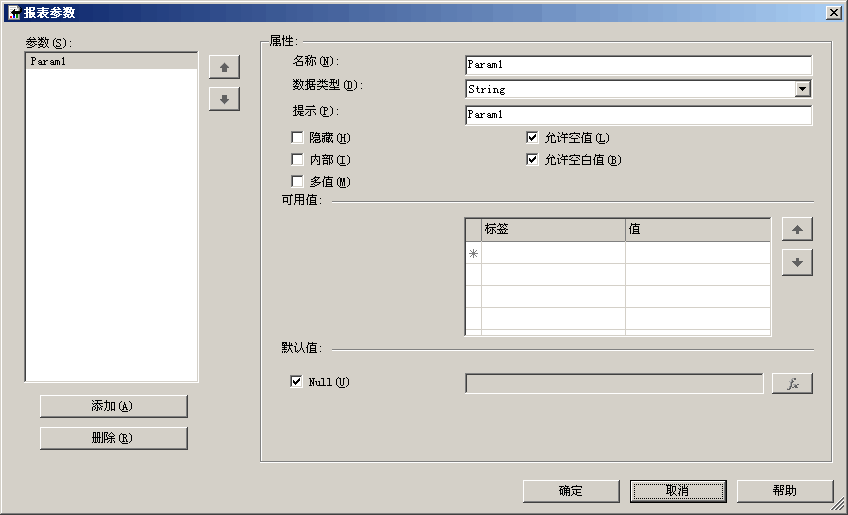Open help via 帮助 button
Screen dimensions: 848x515
[784, 491]
